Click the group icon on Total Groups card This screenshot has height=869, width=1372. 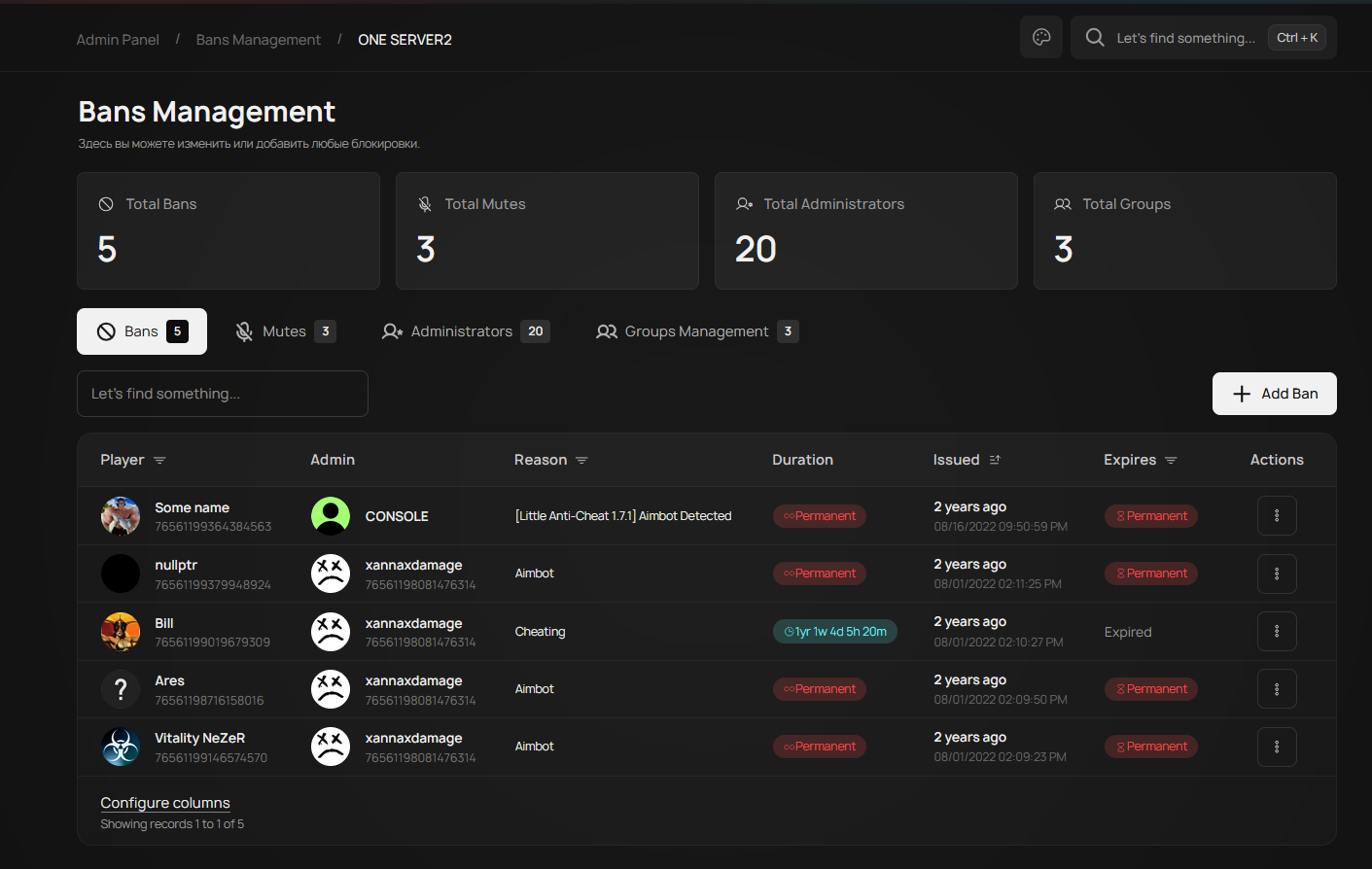point(1063,203)
